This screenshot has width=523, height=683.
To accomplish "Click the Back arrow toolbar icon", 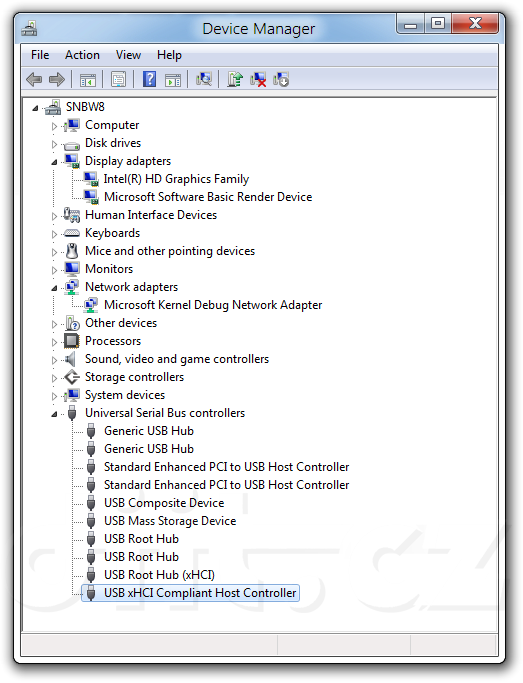I will pos(34,80).
